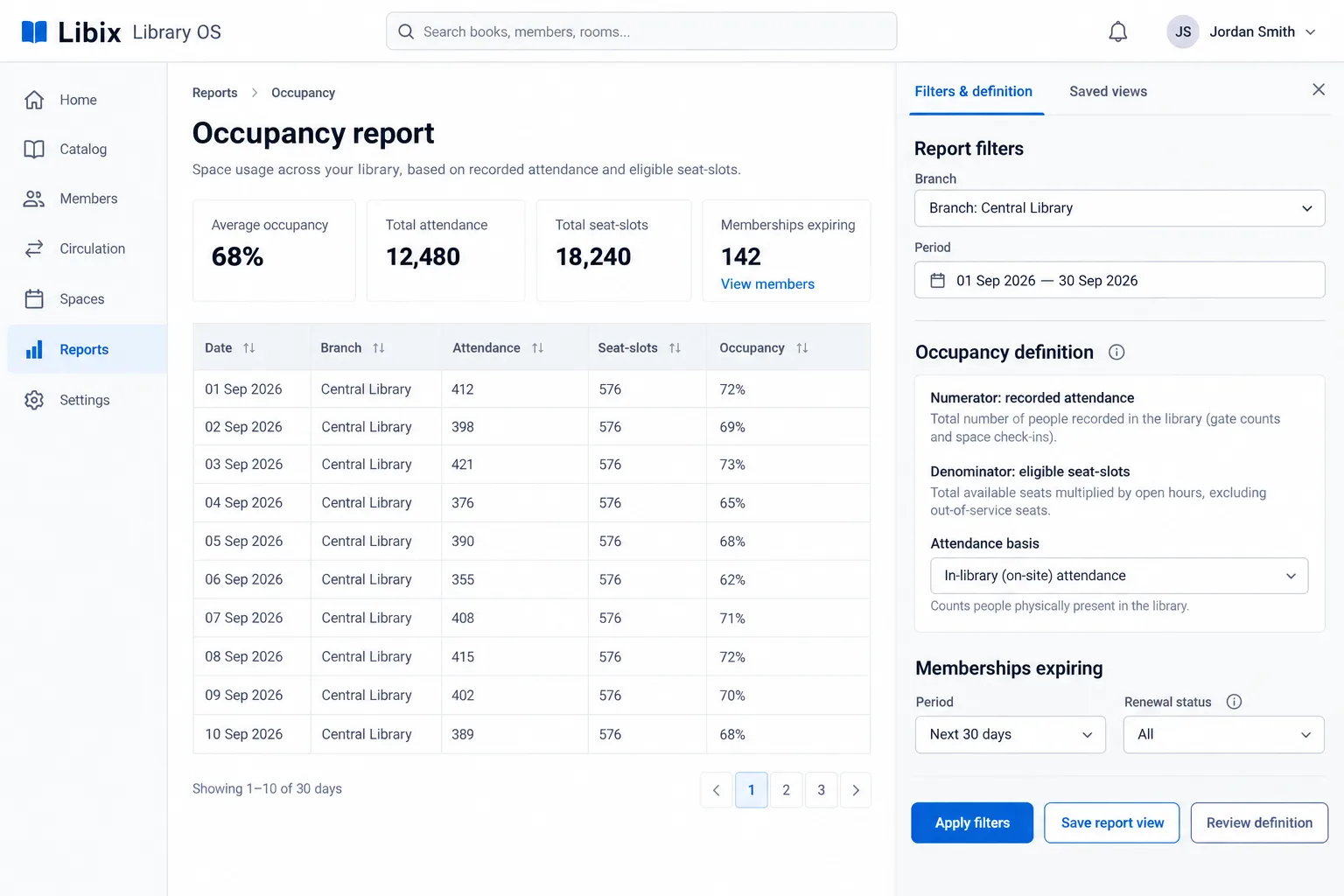The image size is (1344, 896).
Task: Open notifications bell icon
Action: click(x=1117, y=32)
